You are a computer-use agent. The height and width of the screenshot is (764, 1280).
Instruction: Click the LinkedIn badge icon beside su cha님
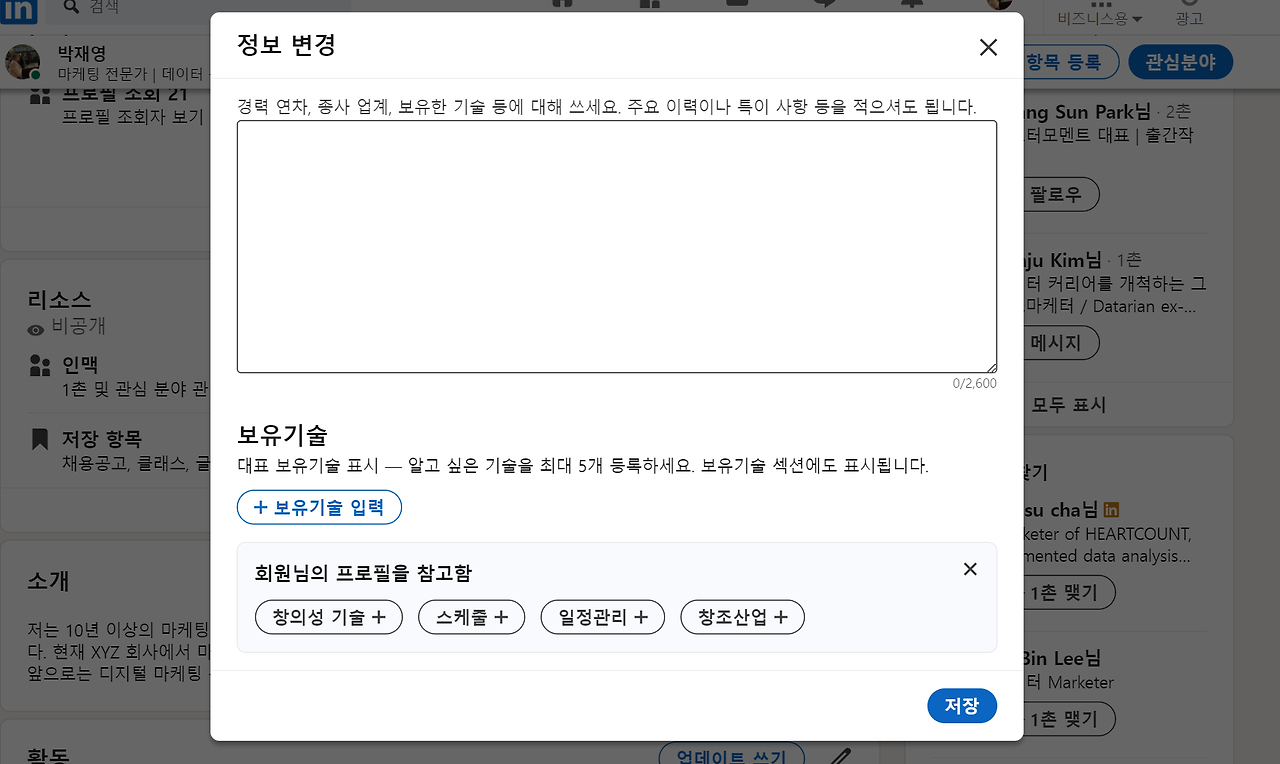click(1111, 508)
